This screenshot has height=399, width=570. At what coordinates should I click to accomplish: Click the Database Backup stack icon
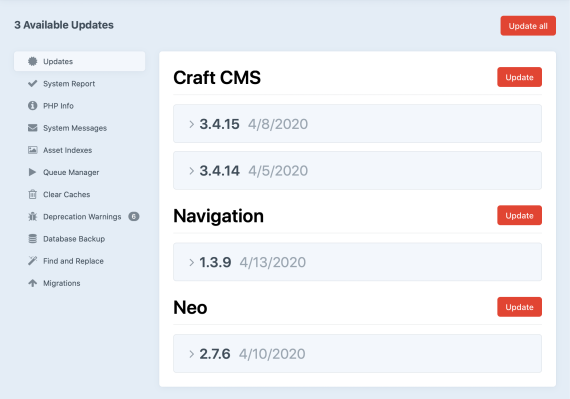click(33, 239)
